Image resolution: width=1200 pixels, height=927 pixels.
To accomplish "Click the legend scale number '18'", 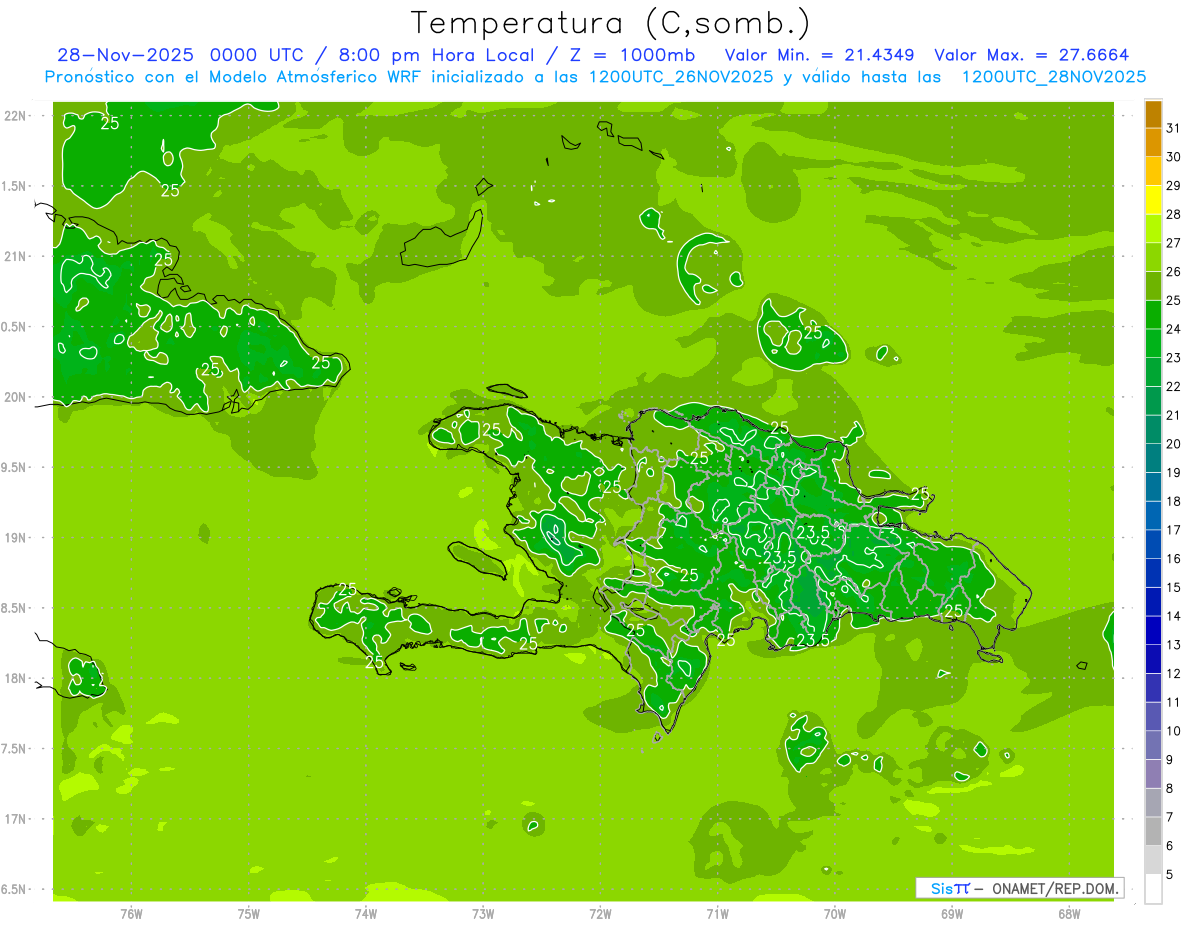I will [x=1174, y=502].
